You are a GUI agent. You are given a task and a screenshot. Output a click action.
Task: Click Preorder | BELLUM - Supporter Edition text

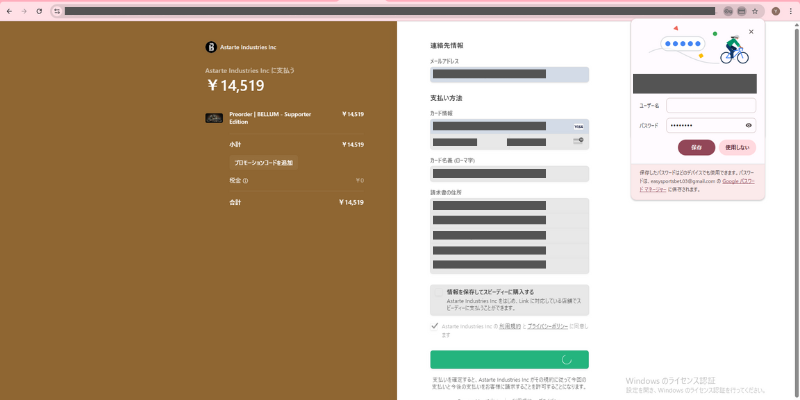(270, 118)
